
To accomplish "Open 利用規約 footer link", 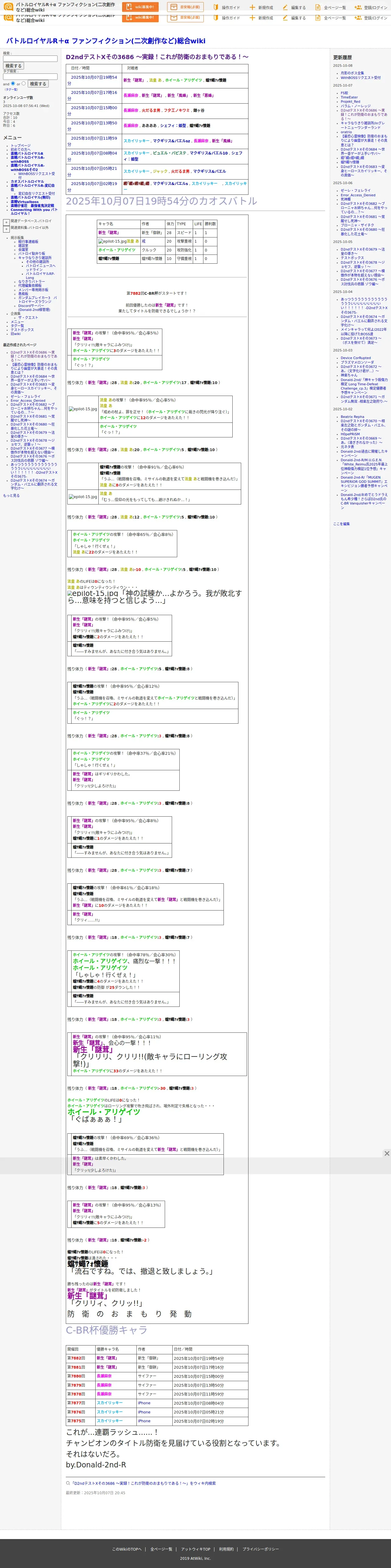I will (x=226, y=1549).
